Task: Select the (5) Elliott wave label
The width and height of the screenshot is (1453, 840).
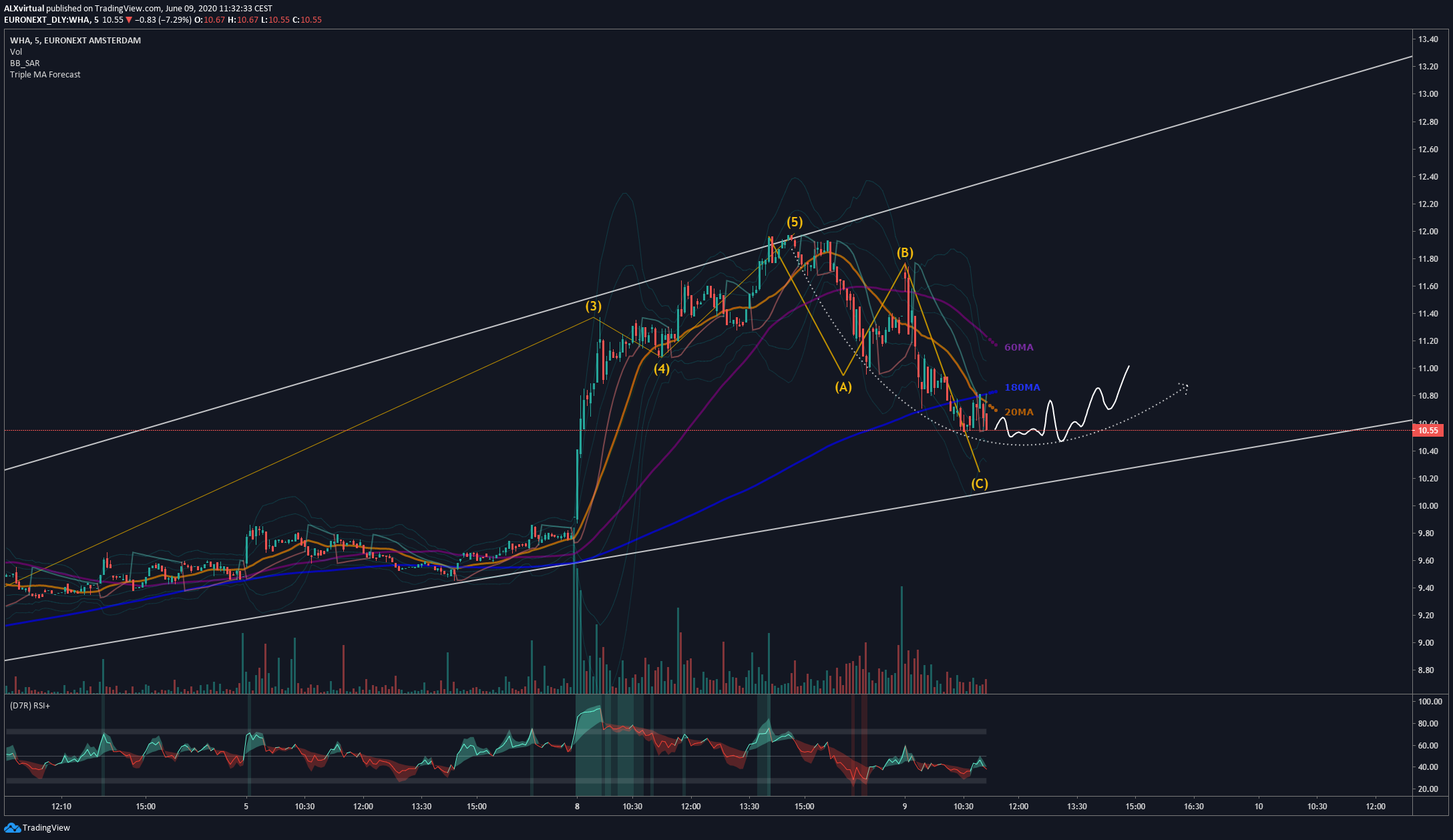Action: [x=795, y=222]
